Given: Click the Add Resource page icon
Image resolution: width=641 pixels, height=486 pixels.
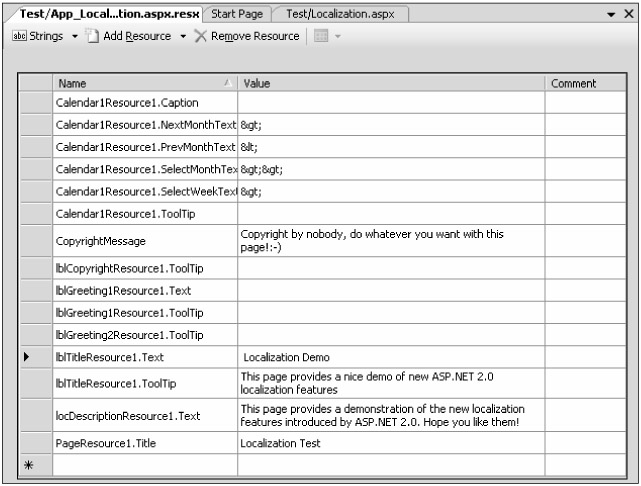Looking at the screenshot, I should (x=90, y=36).
